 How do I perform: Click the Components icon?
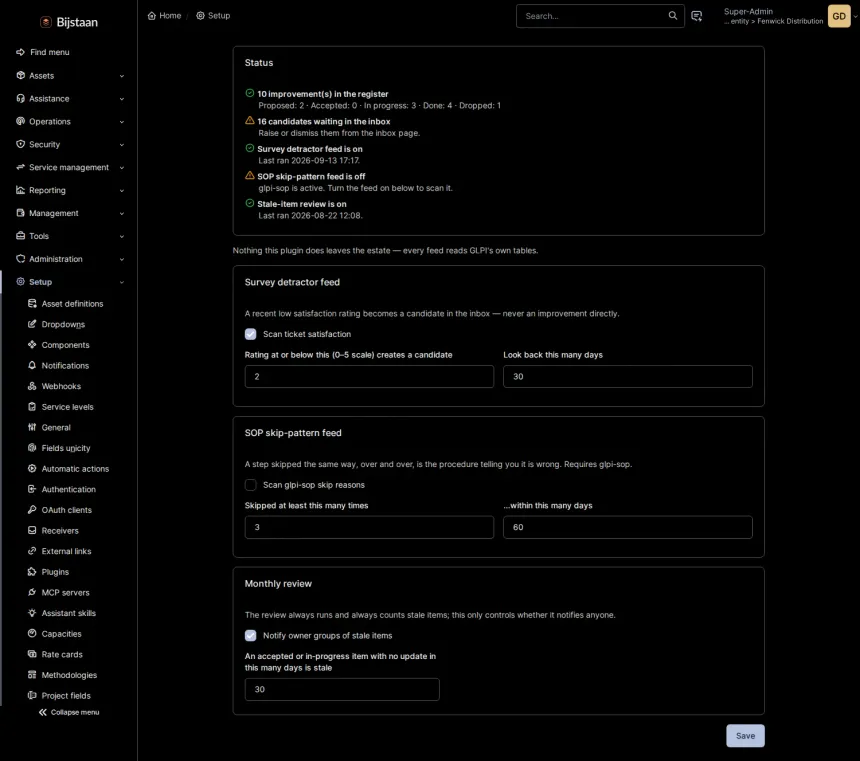click(32, 345)
